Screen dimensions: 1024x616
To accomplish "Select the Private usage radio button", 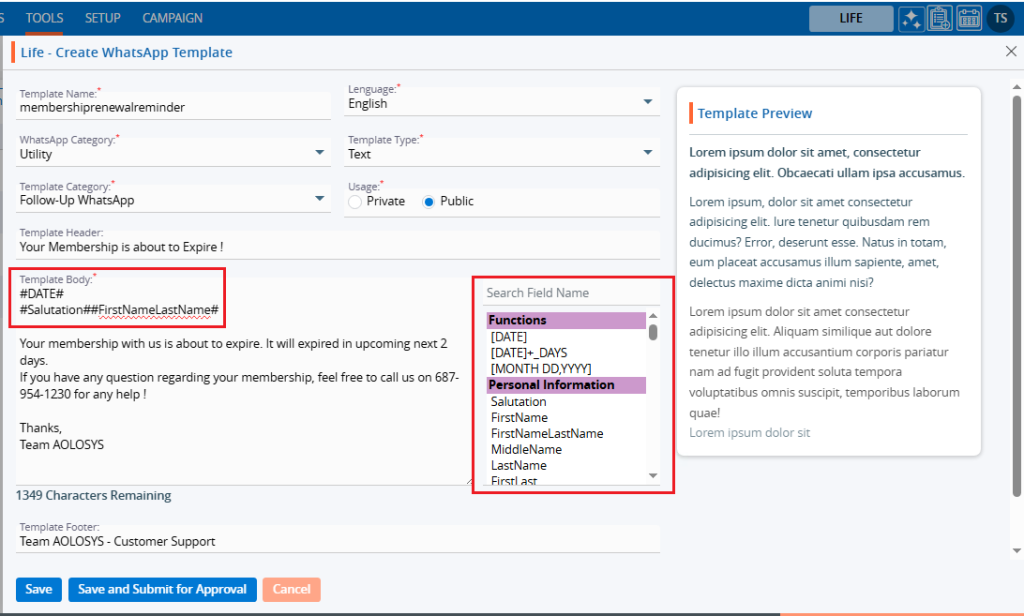I will click(355, 202).
